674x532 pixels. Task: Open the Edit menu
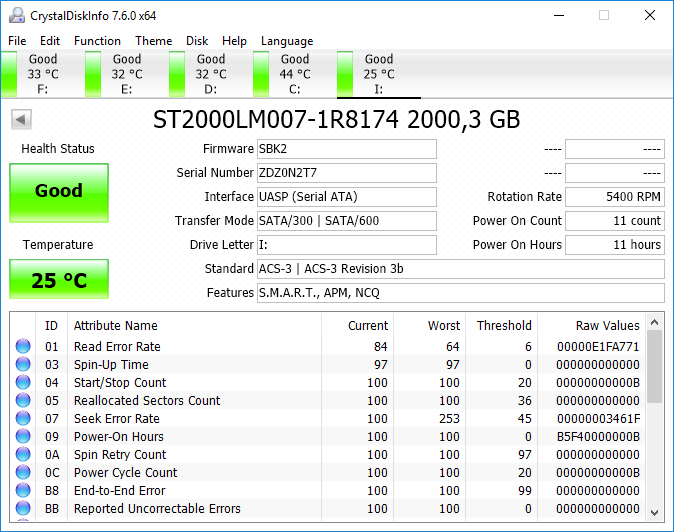coord(50,41)
